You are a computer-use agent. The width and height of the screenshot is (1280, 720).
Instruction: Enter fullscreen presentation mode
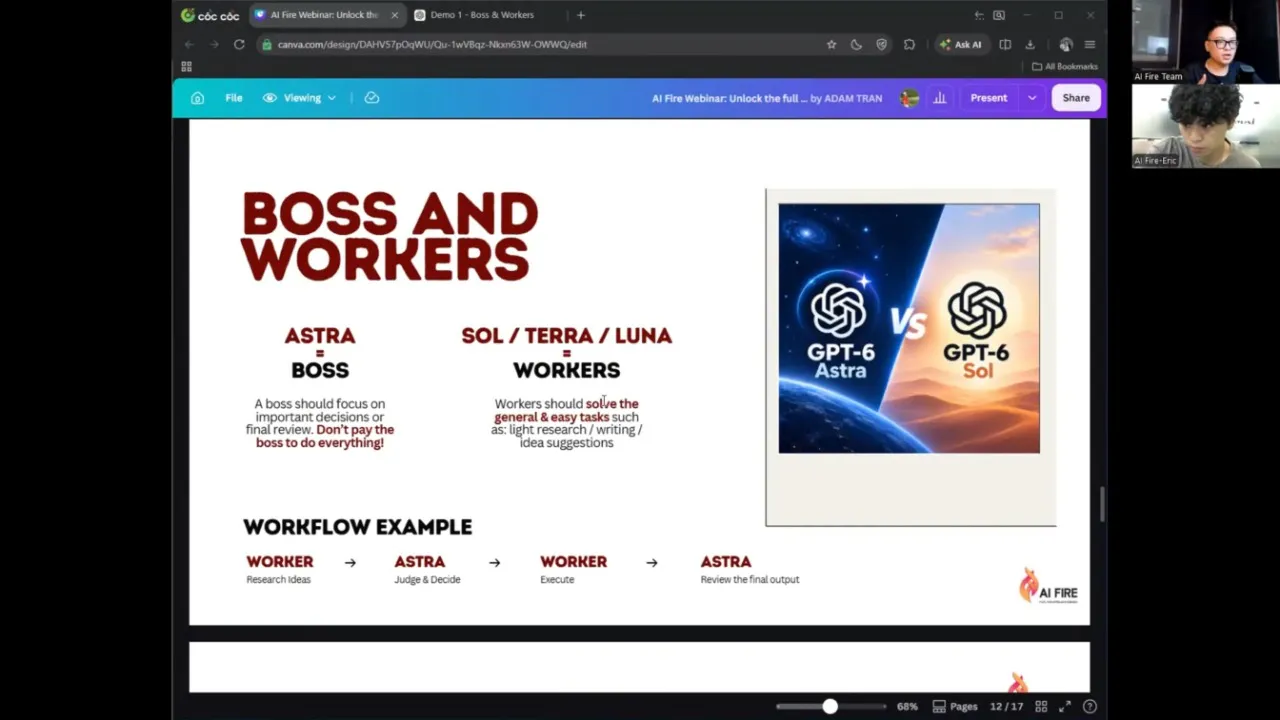1065,706
